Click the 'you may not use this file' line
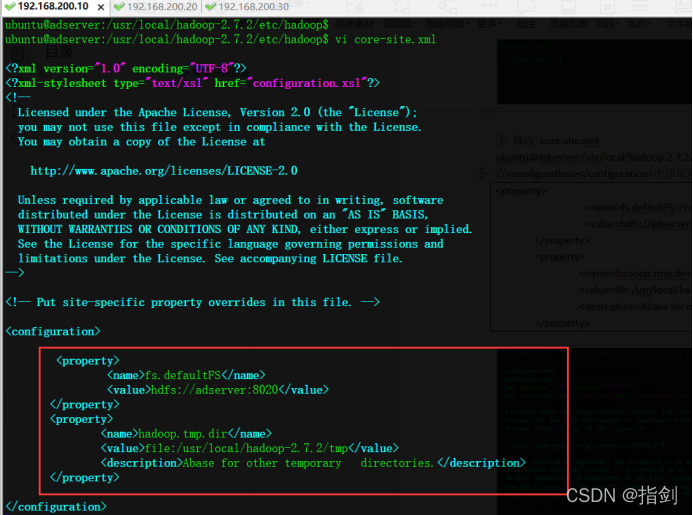693x515 pixels. tap(220, 127)
